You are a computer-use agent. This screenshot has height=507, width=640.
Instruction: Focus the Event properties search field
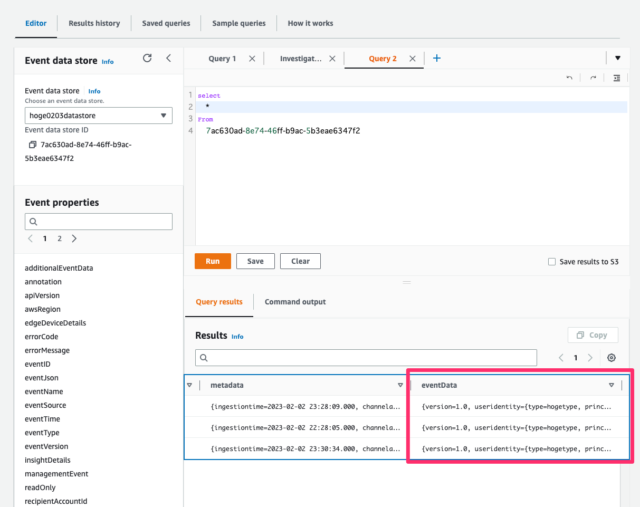coord(98,222)
